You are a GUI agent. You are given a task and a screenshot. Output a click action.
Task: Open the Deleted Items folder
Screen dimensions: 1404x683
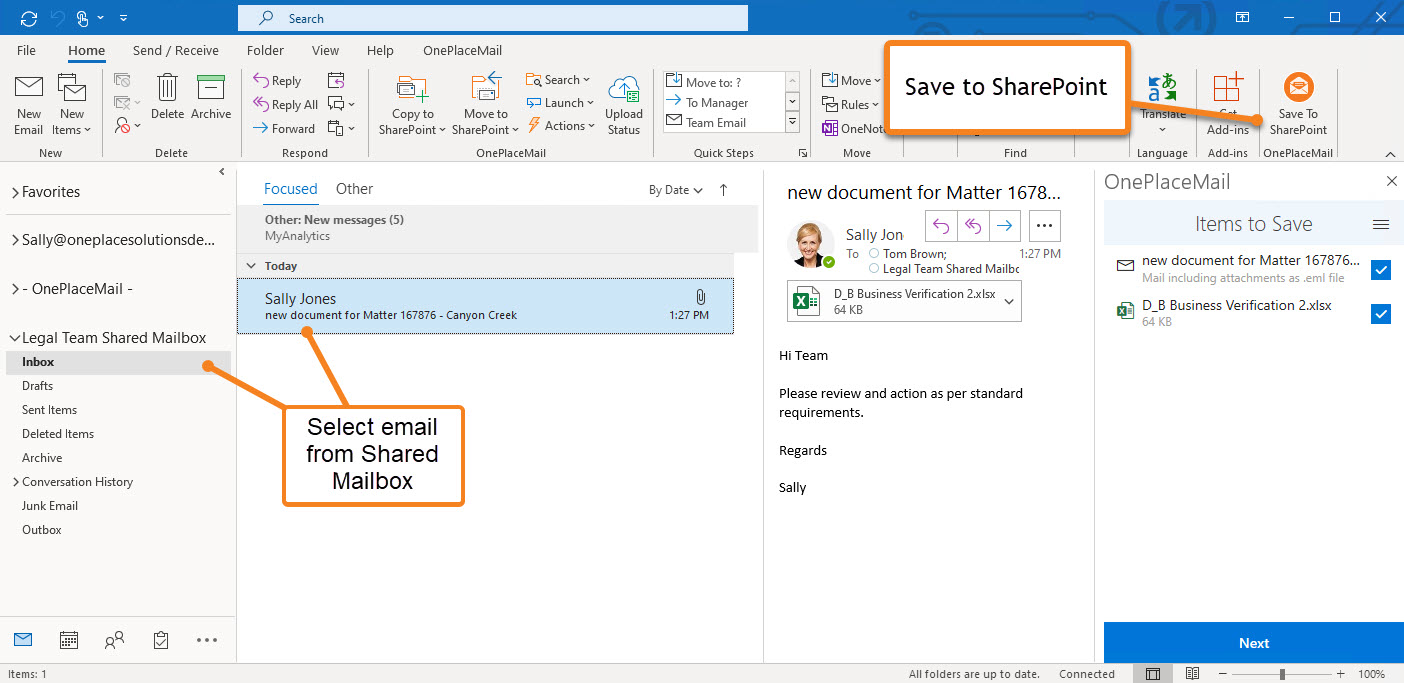pos(58,434)
